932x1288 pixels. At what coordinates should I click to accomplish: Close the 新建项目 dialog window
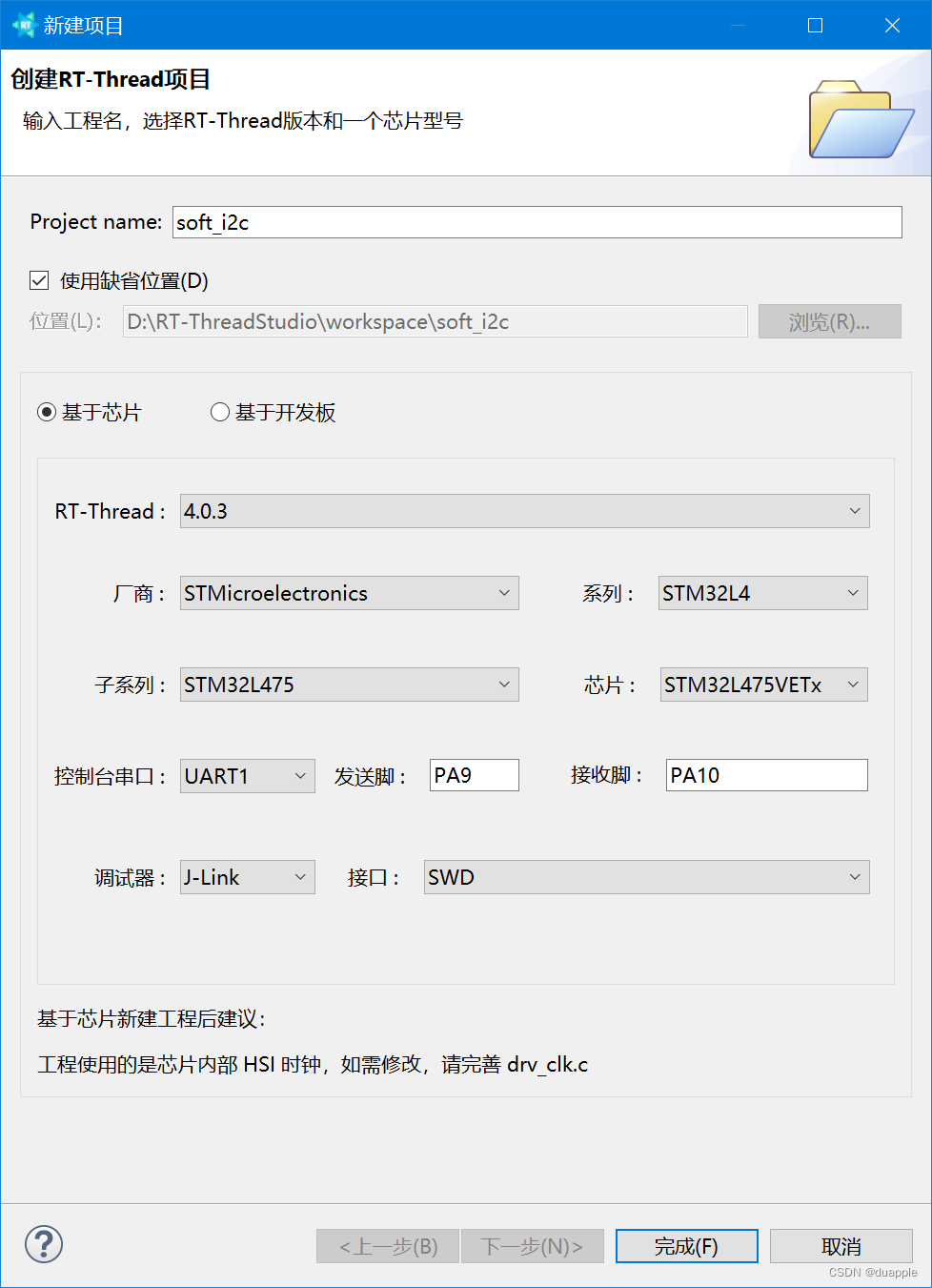pos(892,25)
